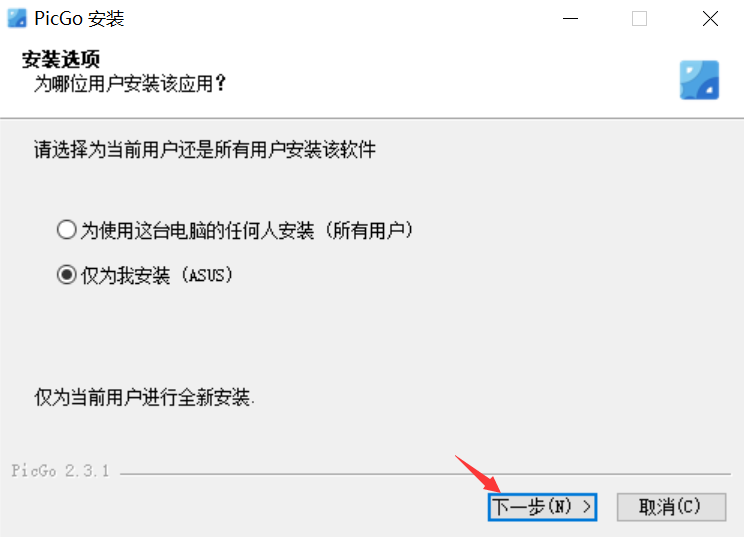Select the 仅为我安装 (ASUS) radio button
The width and height of the screenshot is (744, 537).
pos(66,275)
